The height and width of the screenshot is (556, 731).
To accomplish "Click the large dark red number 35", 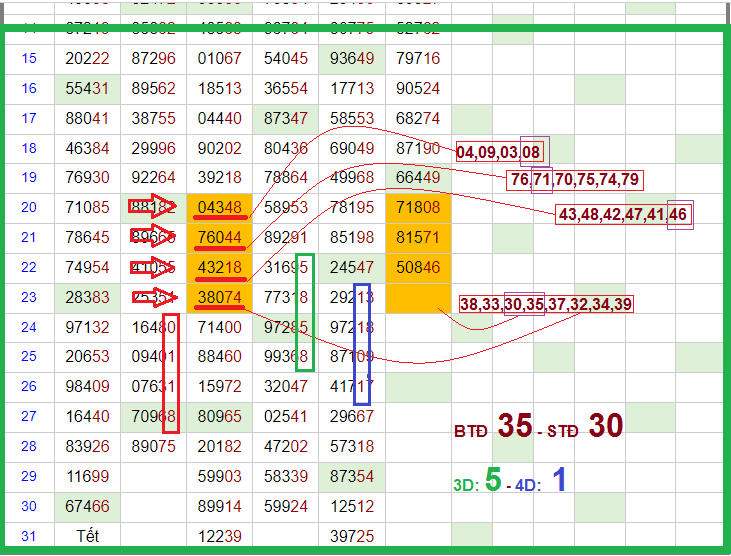I will (x=515, y=426).
